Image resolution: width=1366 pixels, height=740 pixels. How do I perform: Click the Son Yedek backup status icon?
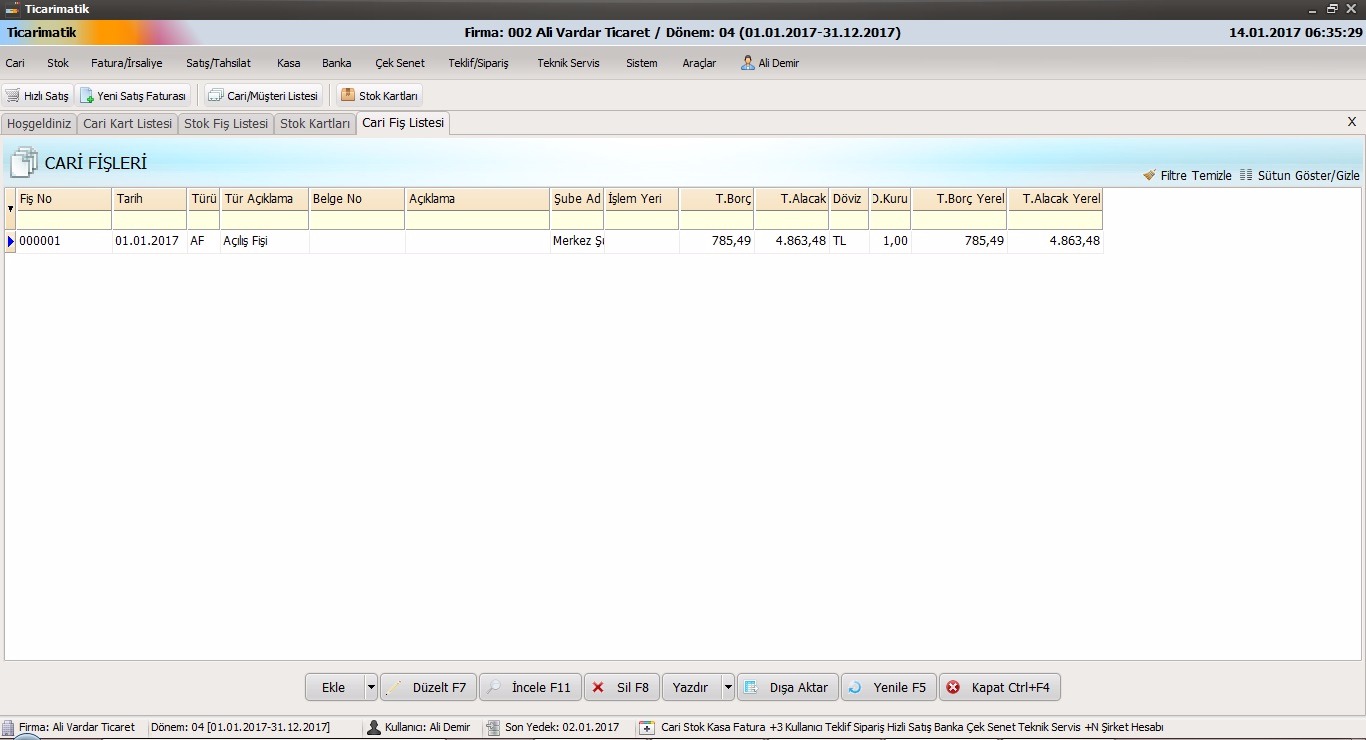493,727
